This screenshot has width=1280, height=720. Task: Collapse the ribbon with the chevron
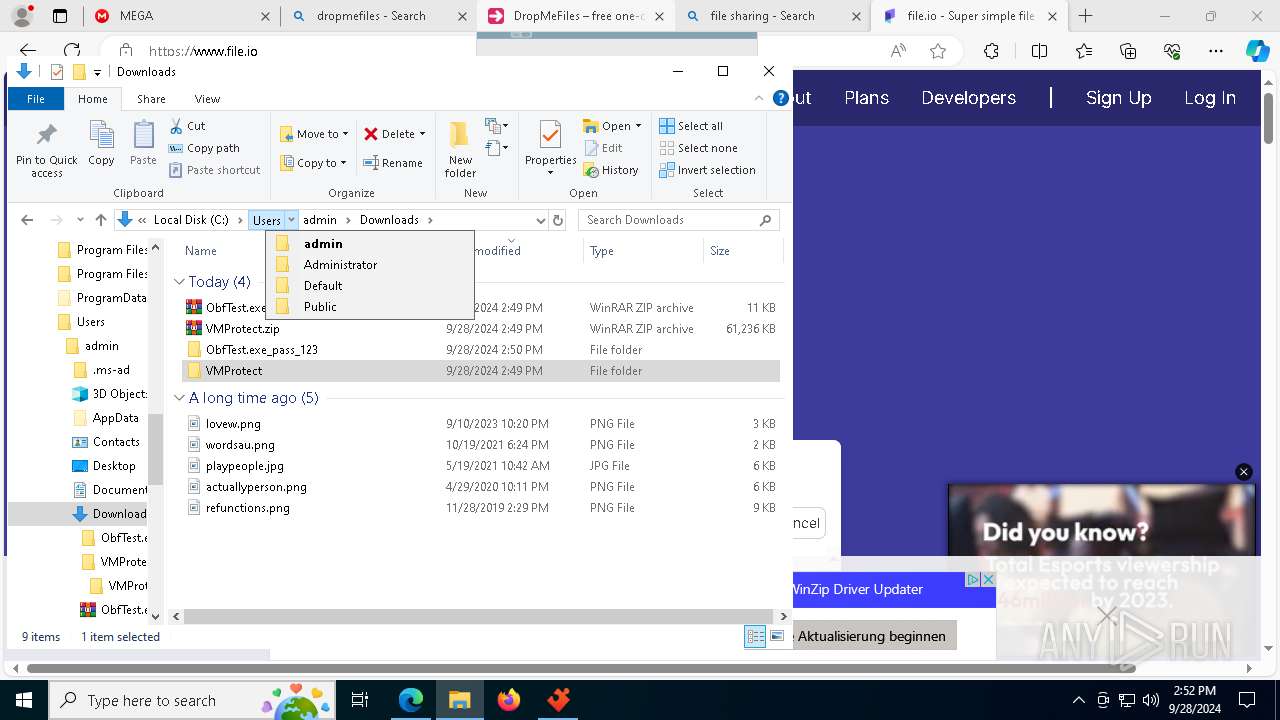(x=759, y=98)
